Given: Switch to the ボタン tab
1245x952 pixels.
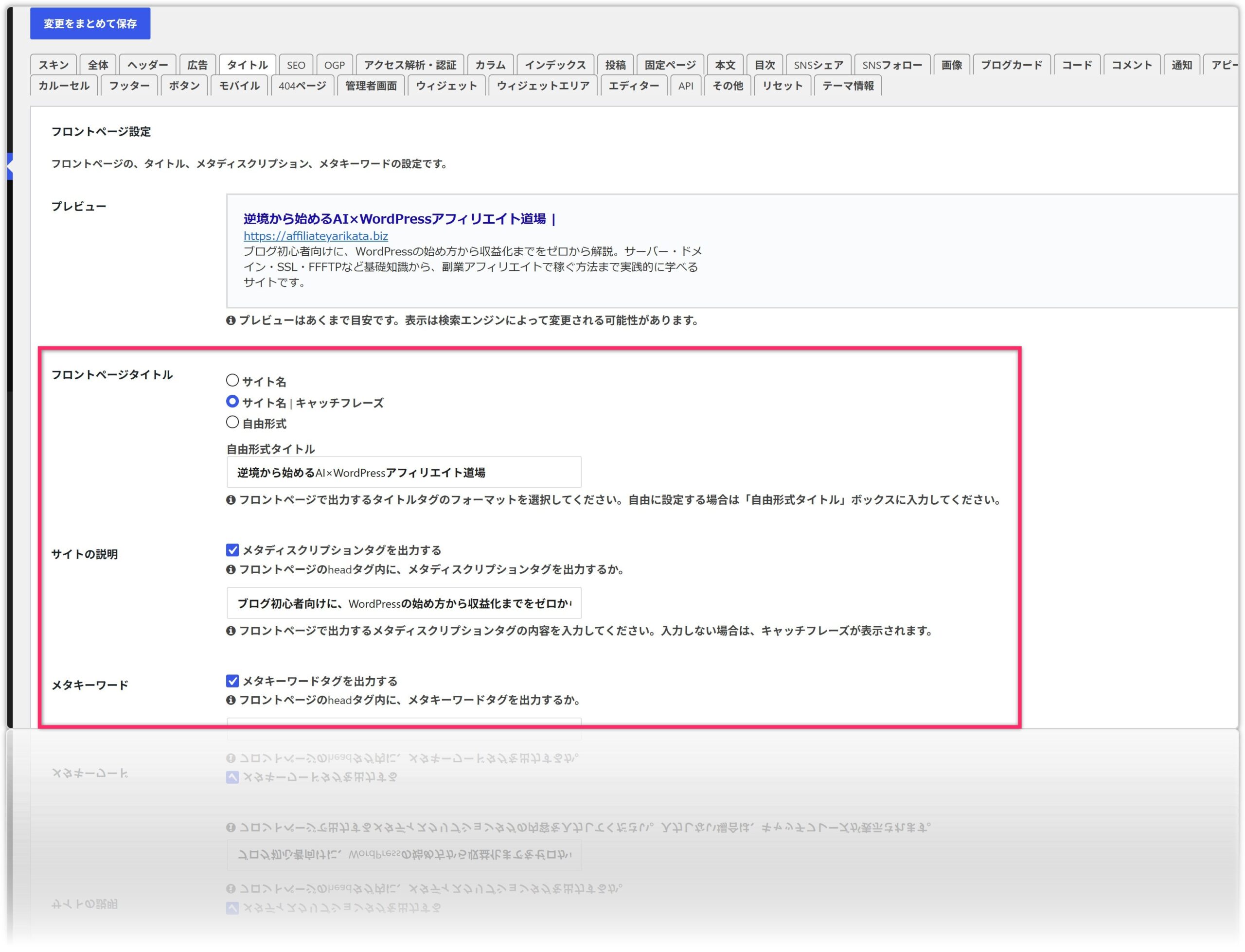Looking at the screenshot, I should point(184,86).
